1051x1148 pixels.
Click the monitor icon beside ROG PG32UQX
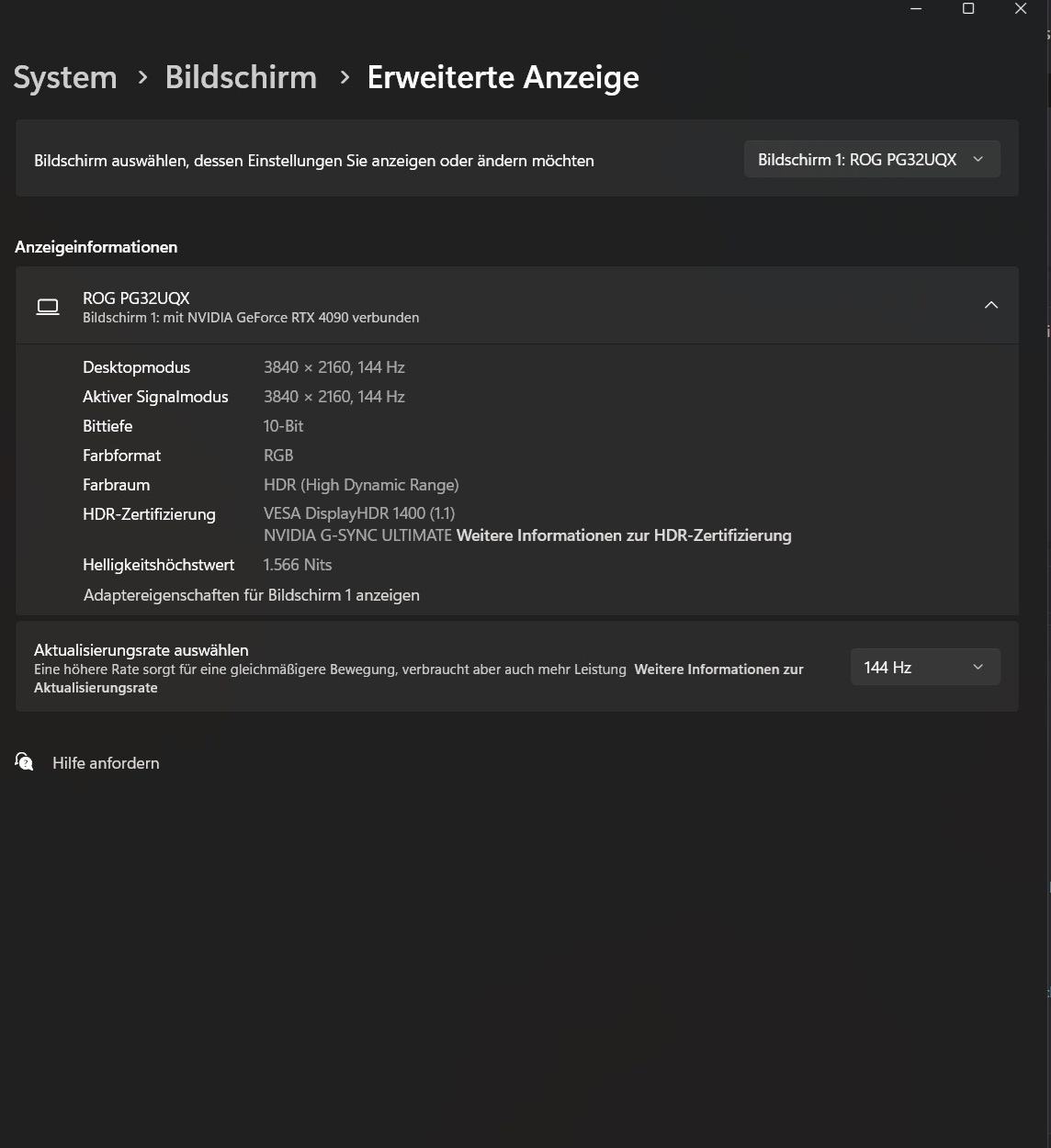click(48, 307)
